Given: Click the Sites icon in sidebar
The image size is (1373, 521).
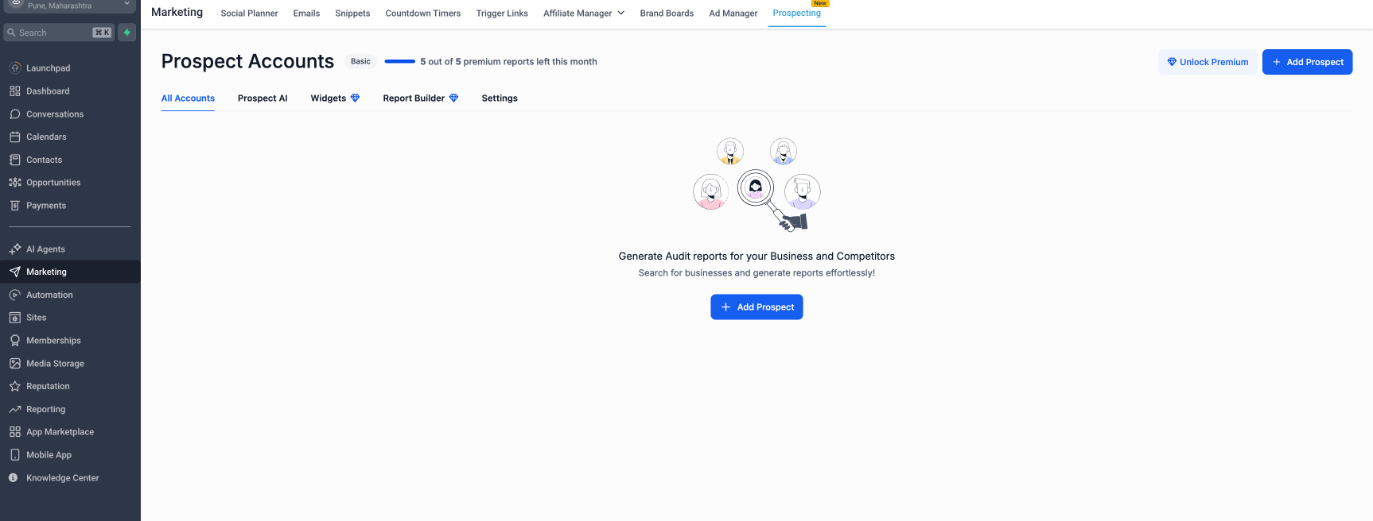Looking at the screenshot, I should [x=15, y=317].
